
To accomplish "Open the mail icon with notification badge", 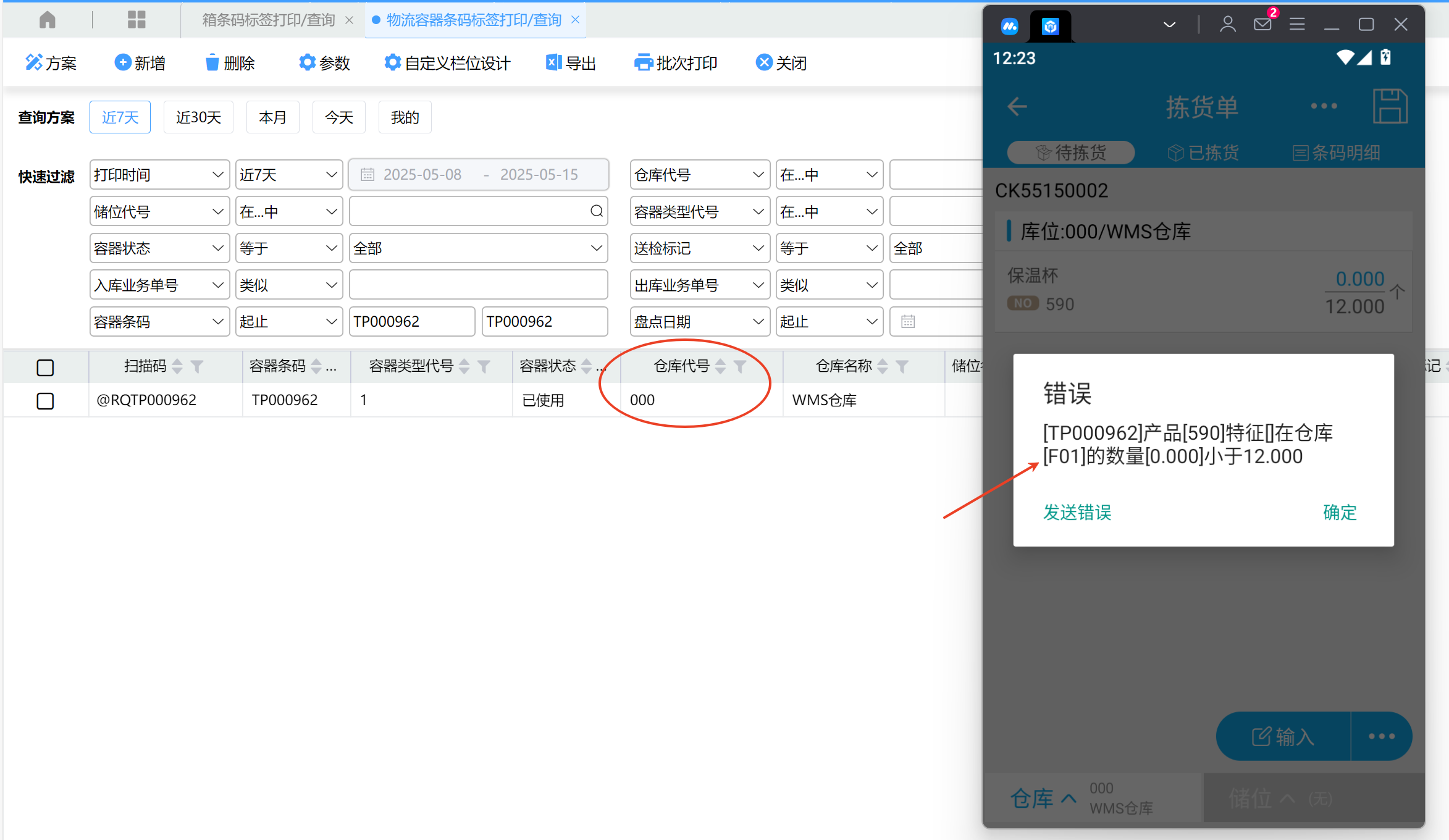I will pyautogui.click(x=1263, y=23).
